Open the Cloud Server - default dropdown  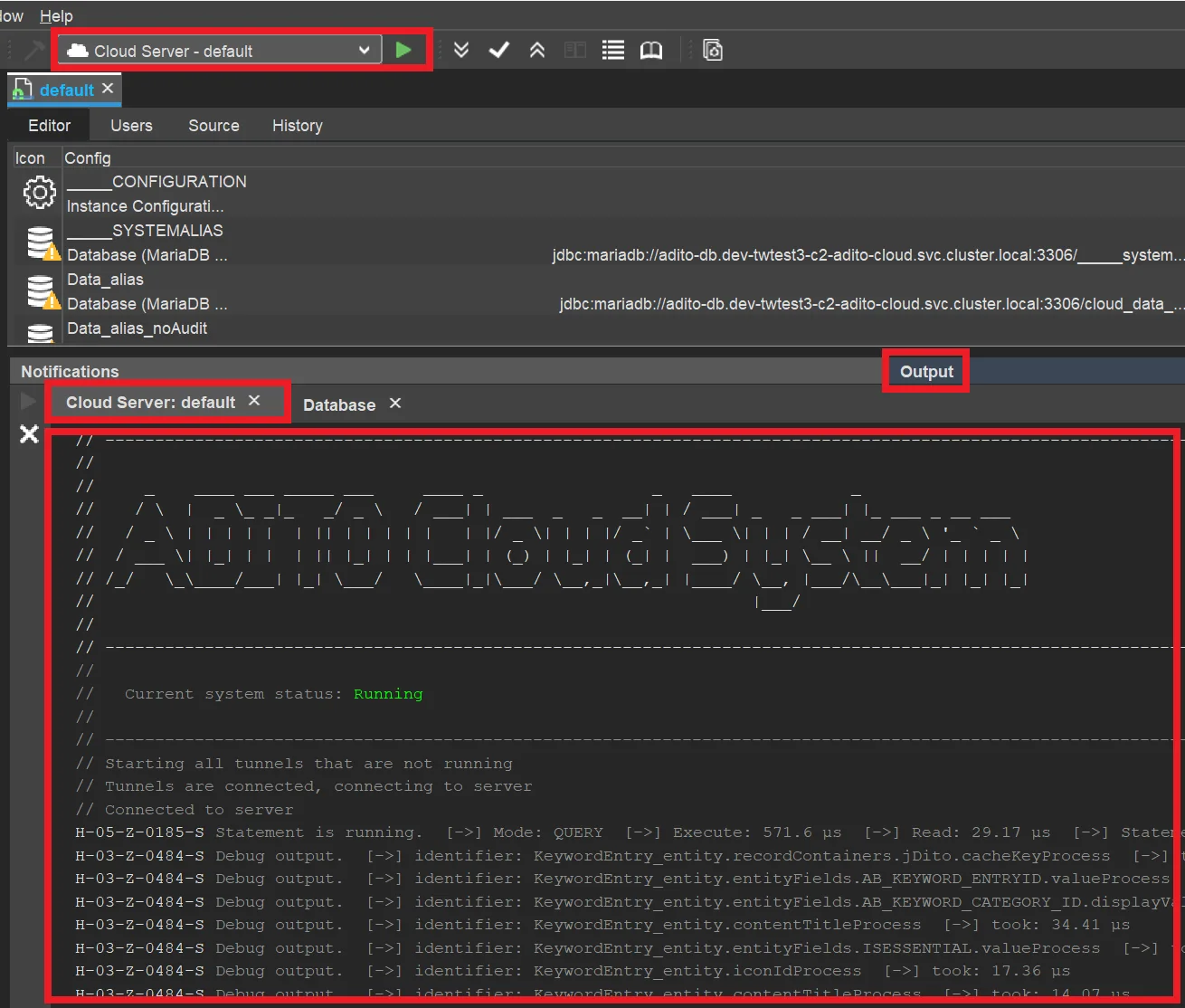(x=219, y=51)
